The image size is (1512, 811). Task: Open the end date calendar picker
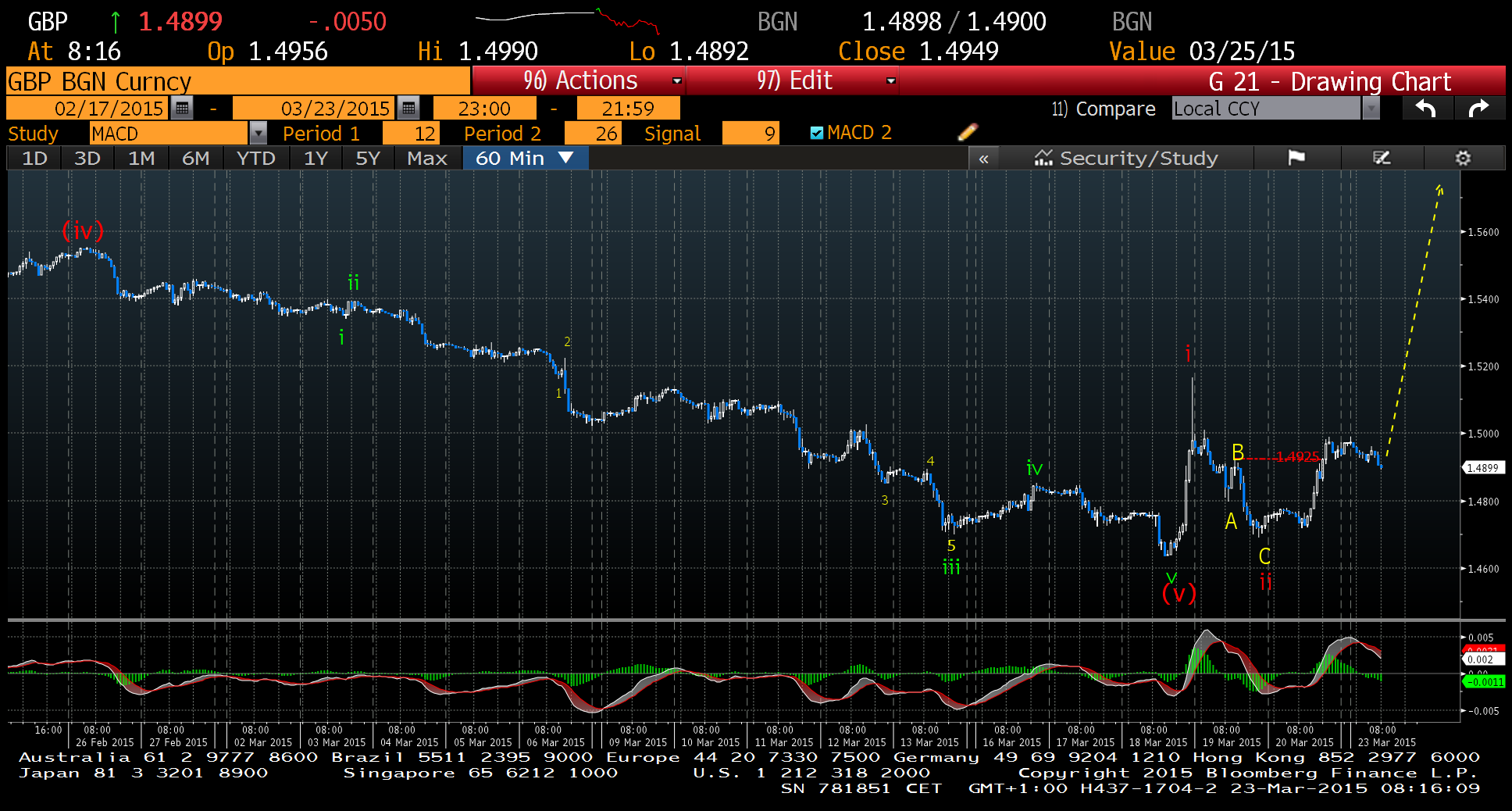408,108
